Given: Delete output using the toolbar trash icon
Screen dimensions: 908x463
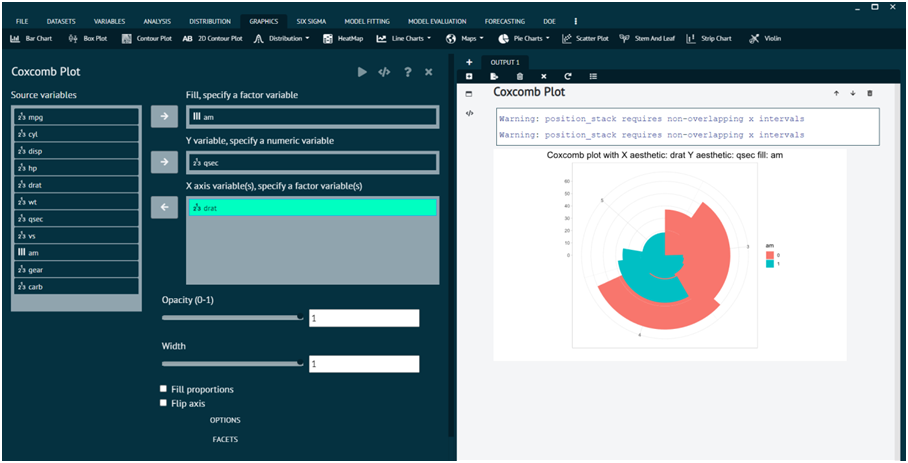Looking at the screenshot, I should (x=519, y=76).
